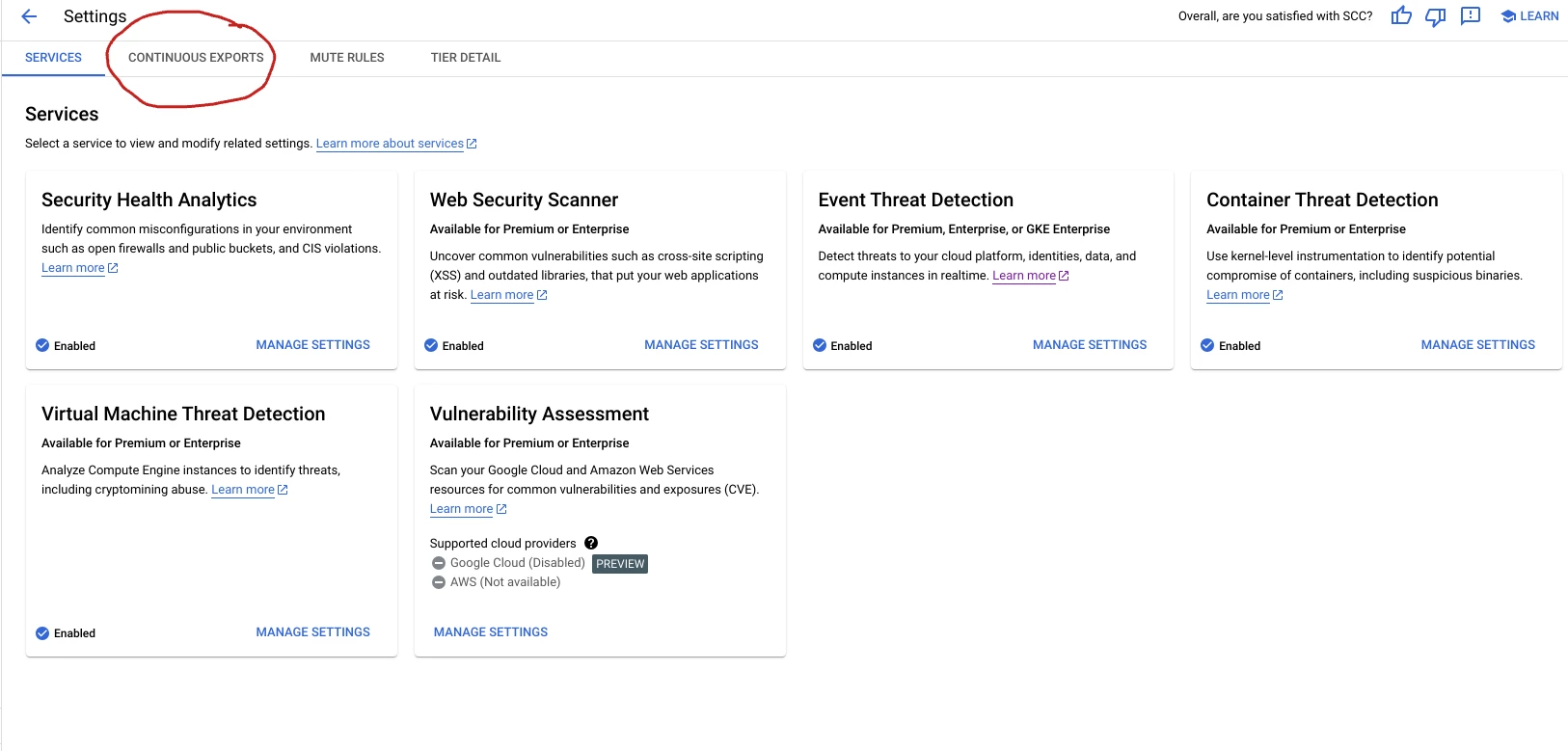Click the PREVIEW badge beside Google Cloud
Image resolution: width=1568 pixels, height=751 pixels.
pos(620,564)
